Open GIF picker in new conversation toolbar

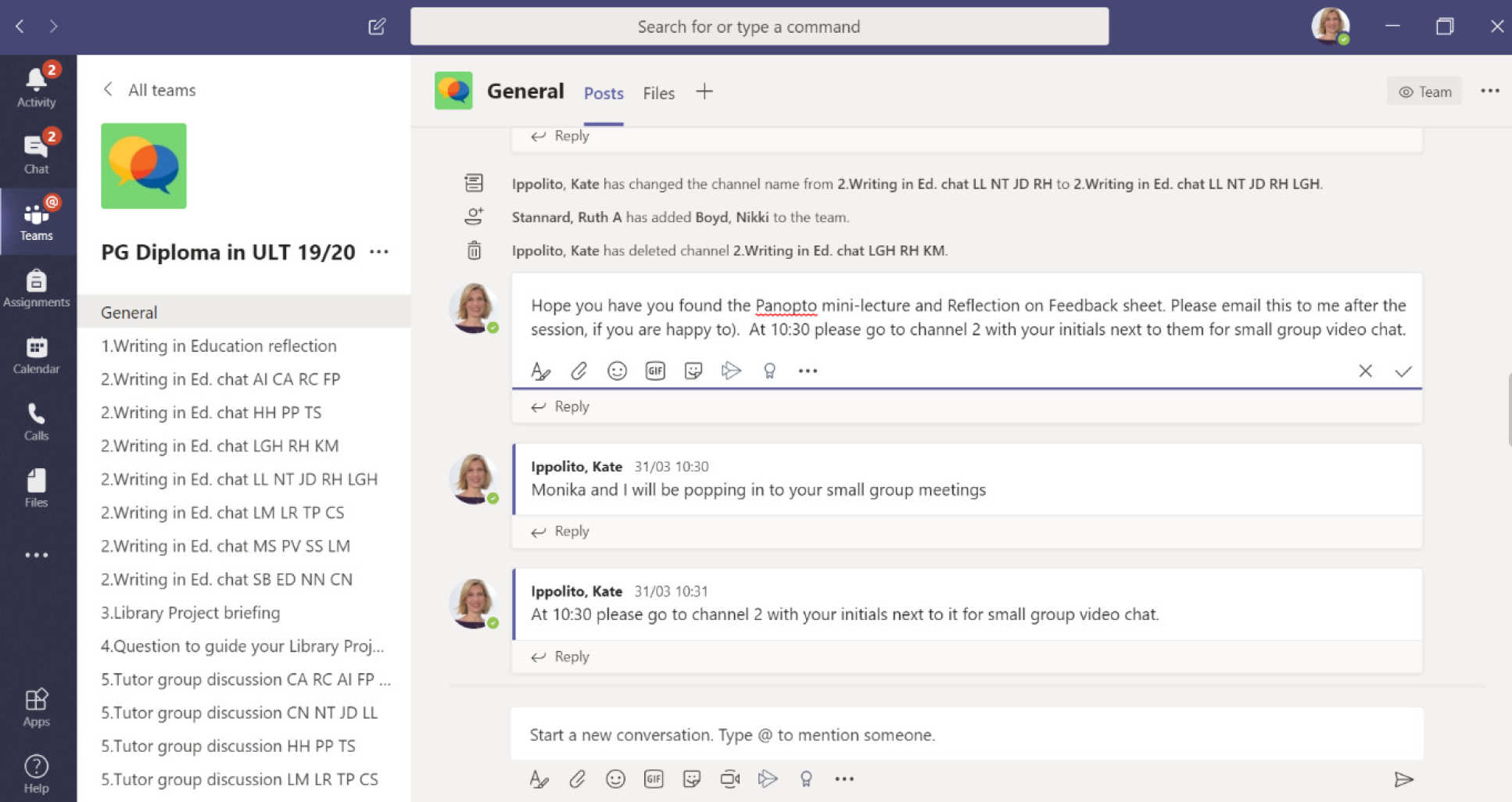pyautogui.click(x=654, y=779)
